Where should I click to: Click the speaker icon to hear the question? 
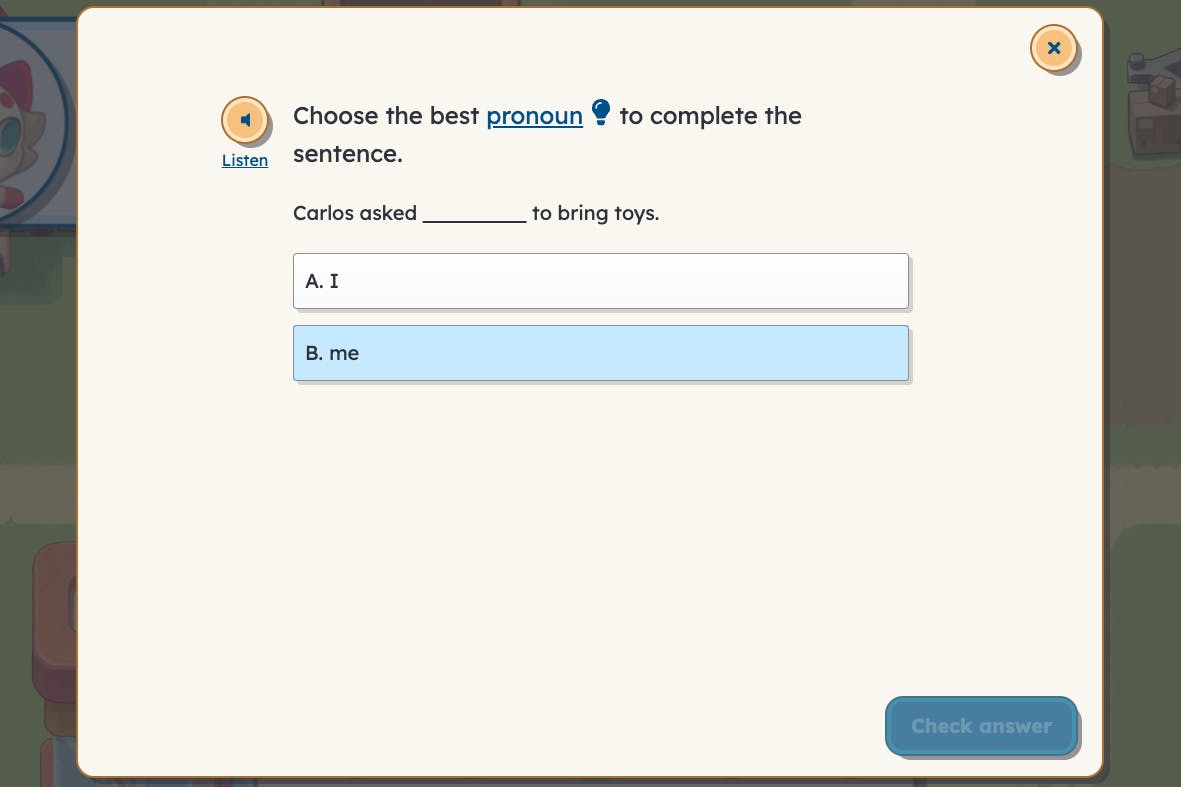tap(245, 119)
